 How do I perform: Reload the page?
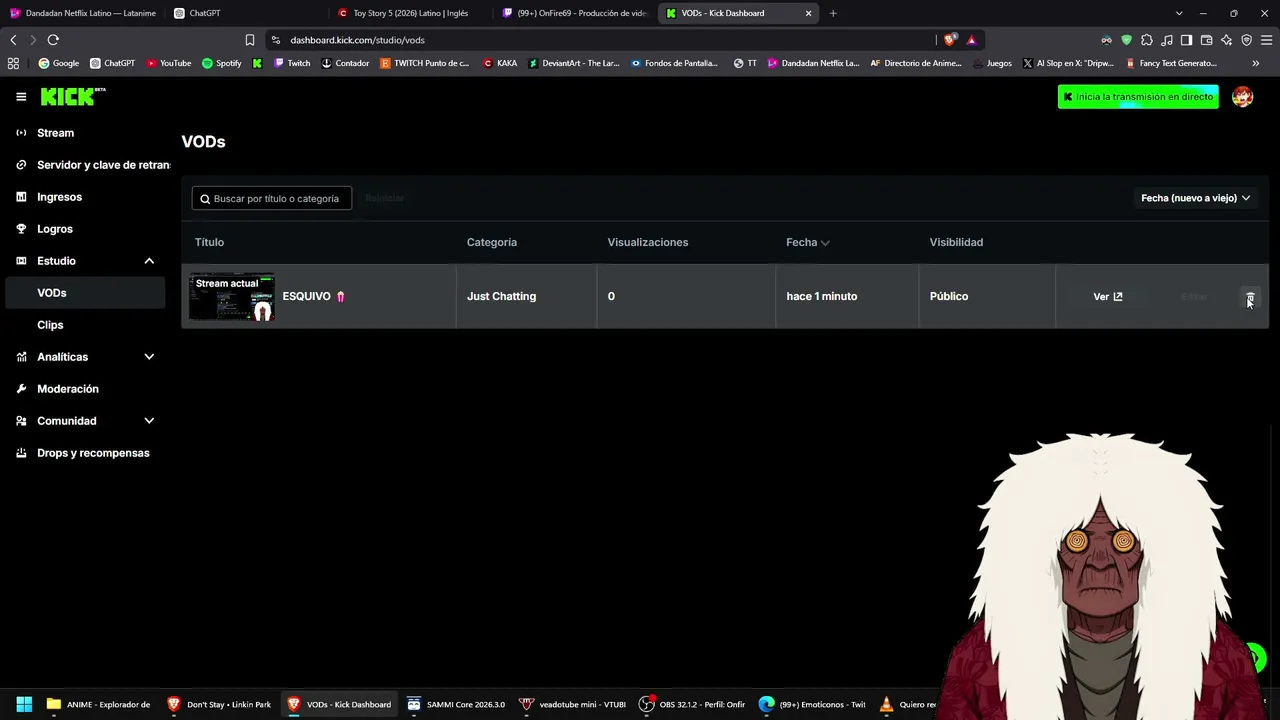pos(53,40)
